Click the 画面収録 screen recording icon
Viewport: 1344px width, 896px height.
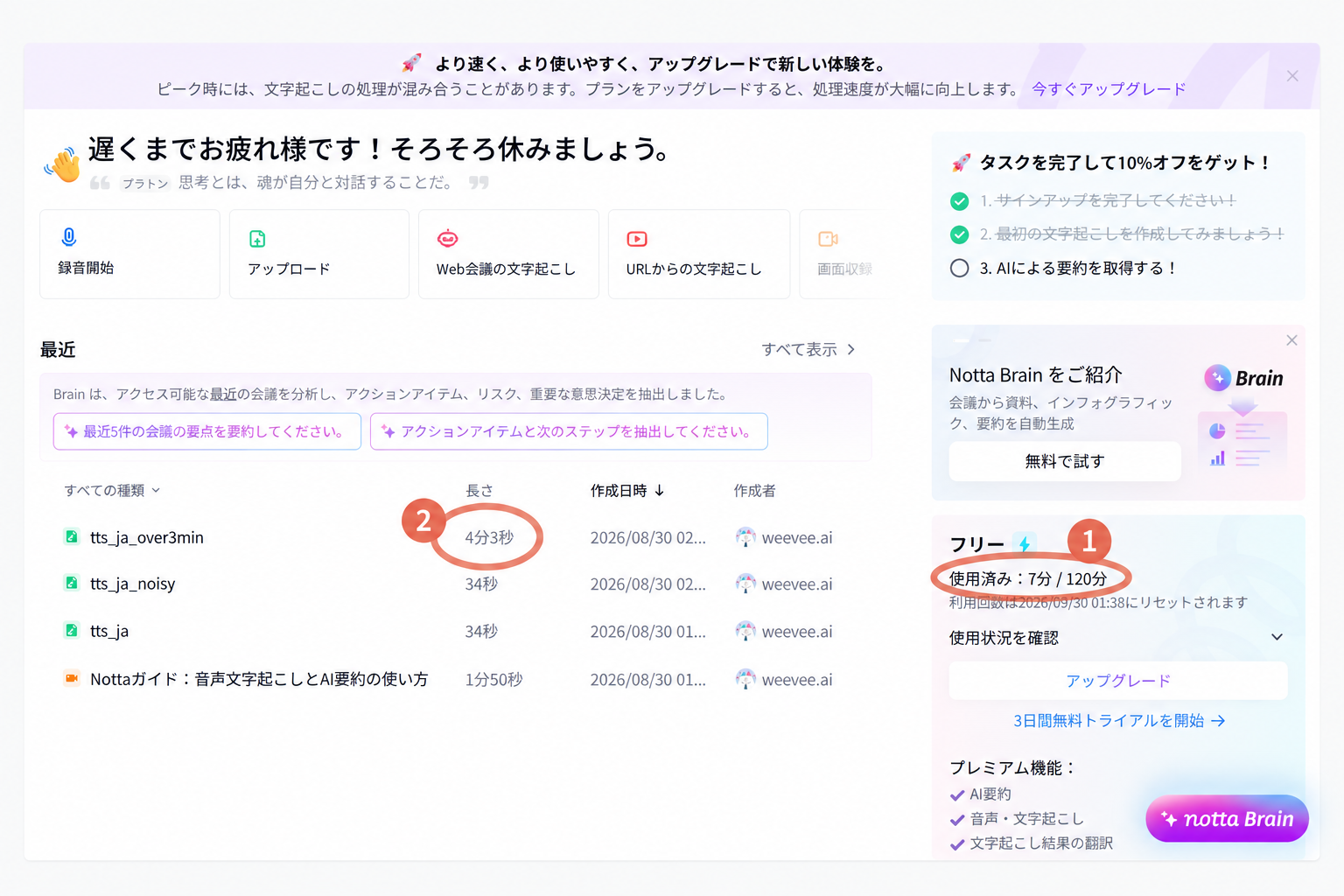828,239
